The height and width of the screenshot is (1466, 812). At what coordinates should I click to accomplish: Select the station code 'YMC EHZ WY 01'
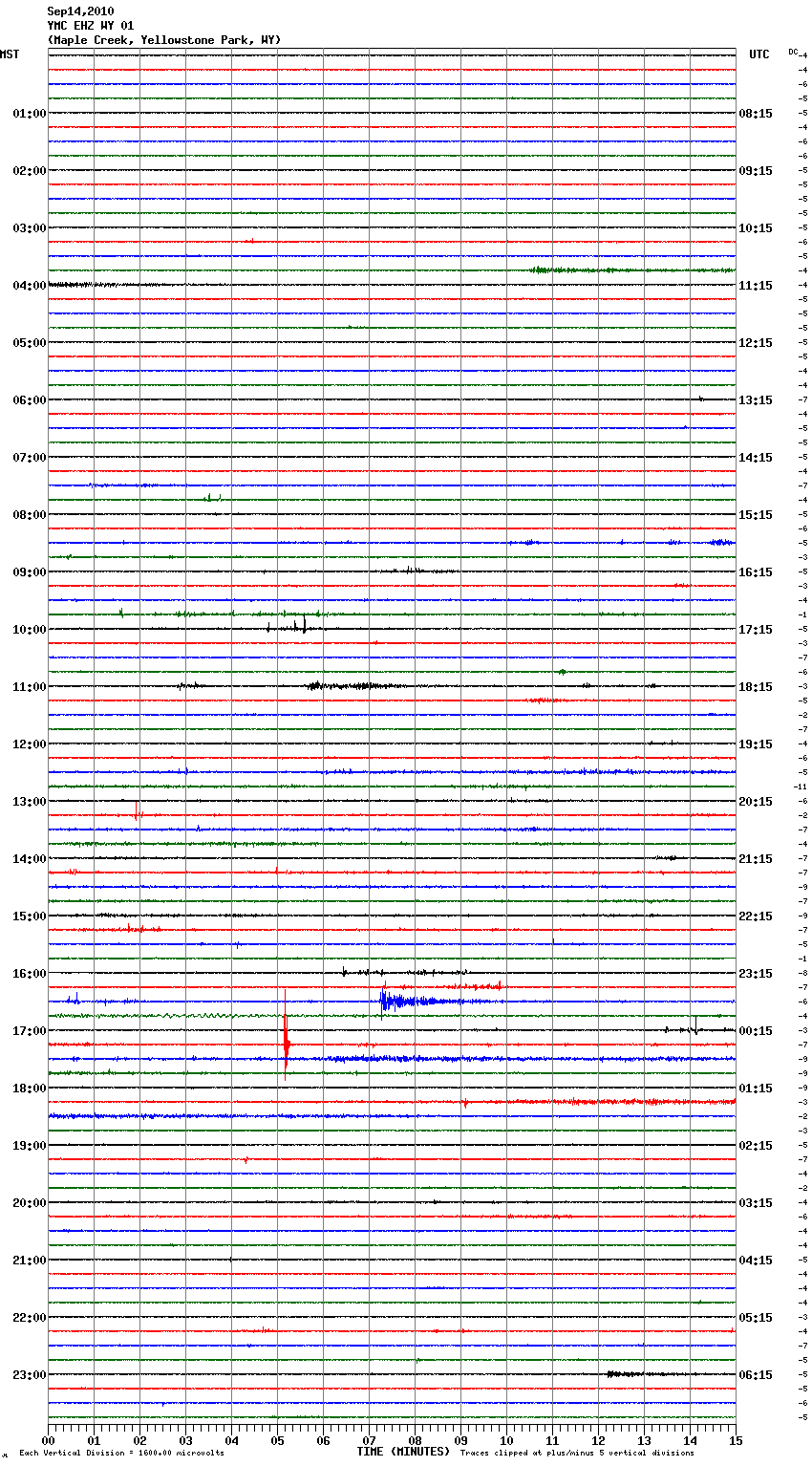coord(90,26)
